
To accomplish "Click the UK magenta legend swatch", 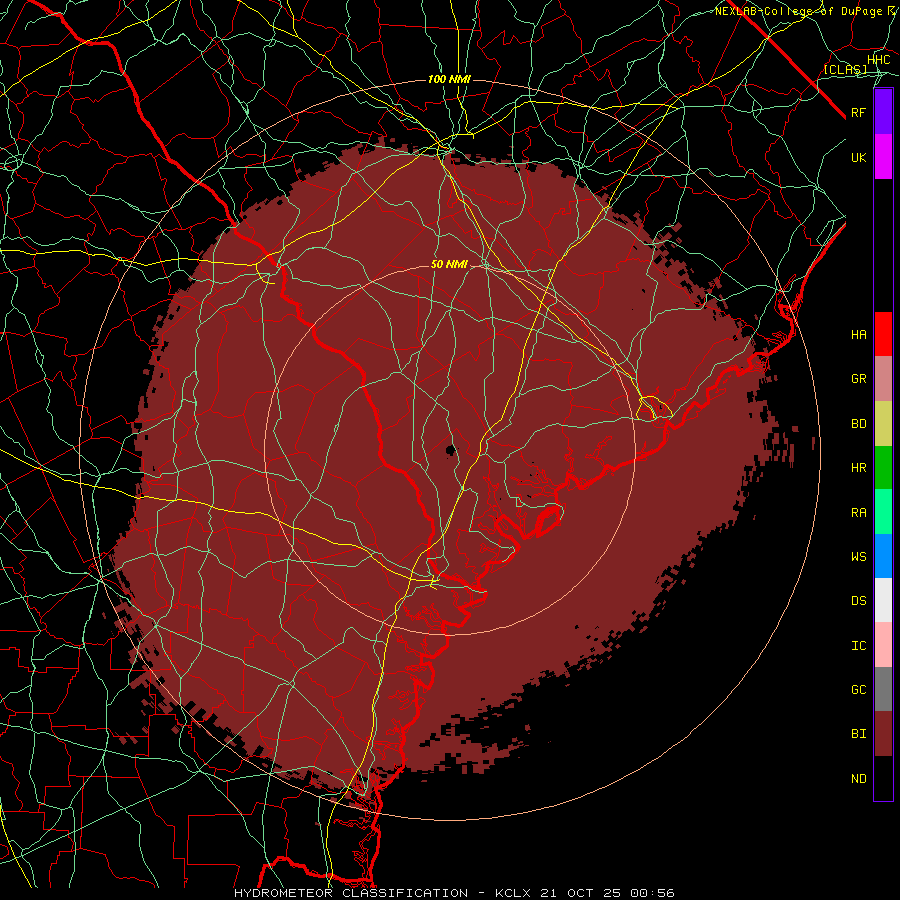I will (883, 157).
